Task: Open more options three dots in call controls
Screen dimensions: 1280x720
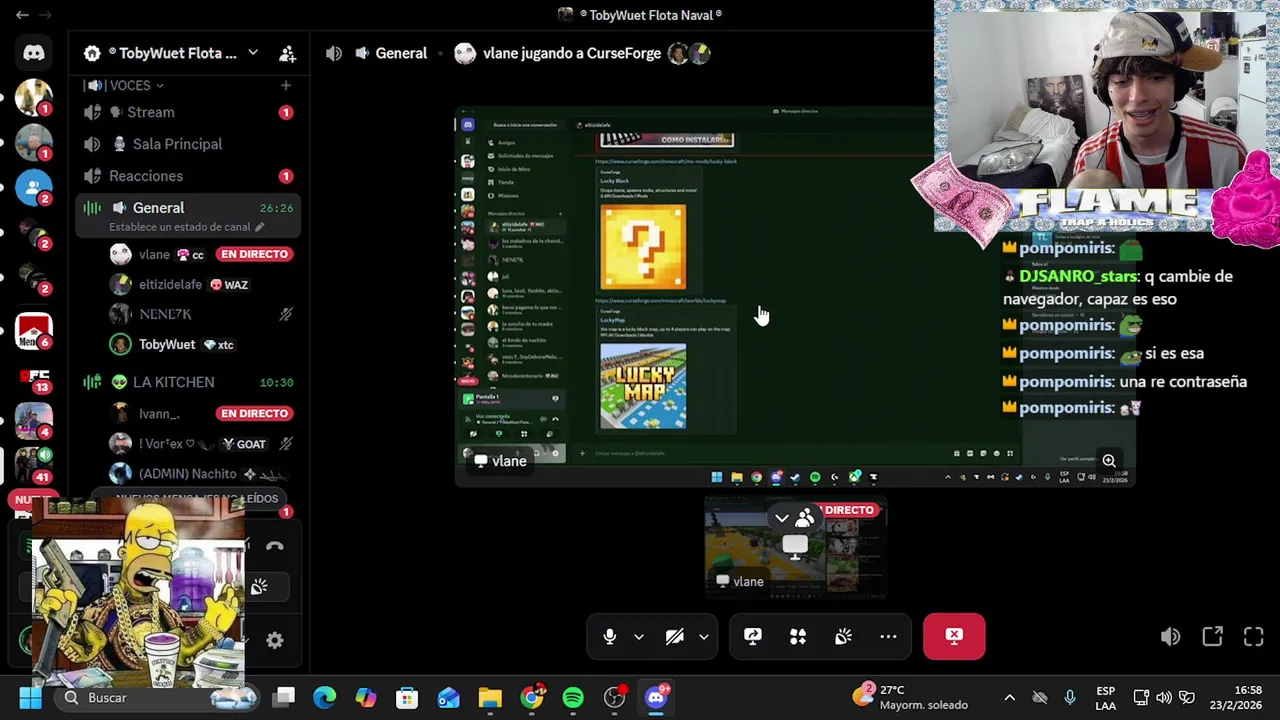Action: click(x=888, y=636)
